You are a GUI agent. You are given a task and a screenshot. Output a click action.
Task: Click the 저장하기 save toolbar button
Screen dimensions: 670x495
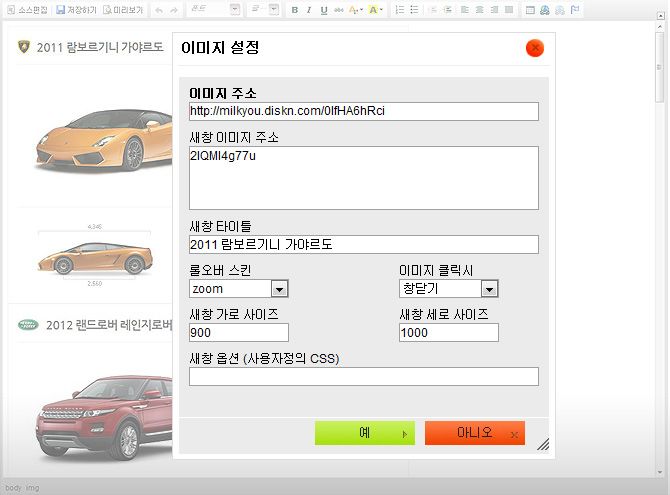(x=76, y=10)
